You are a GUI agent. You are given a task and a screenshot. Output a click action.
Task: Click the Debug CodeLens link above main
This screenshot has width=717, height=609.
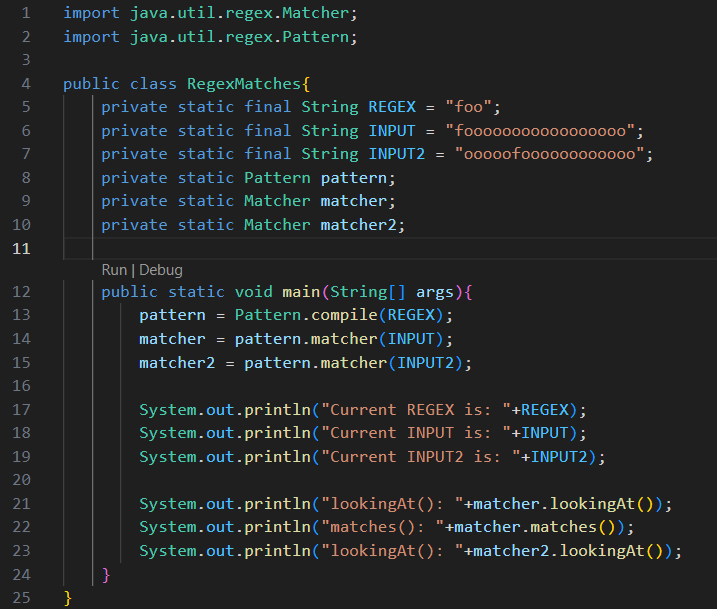click(x=161, y=270)
